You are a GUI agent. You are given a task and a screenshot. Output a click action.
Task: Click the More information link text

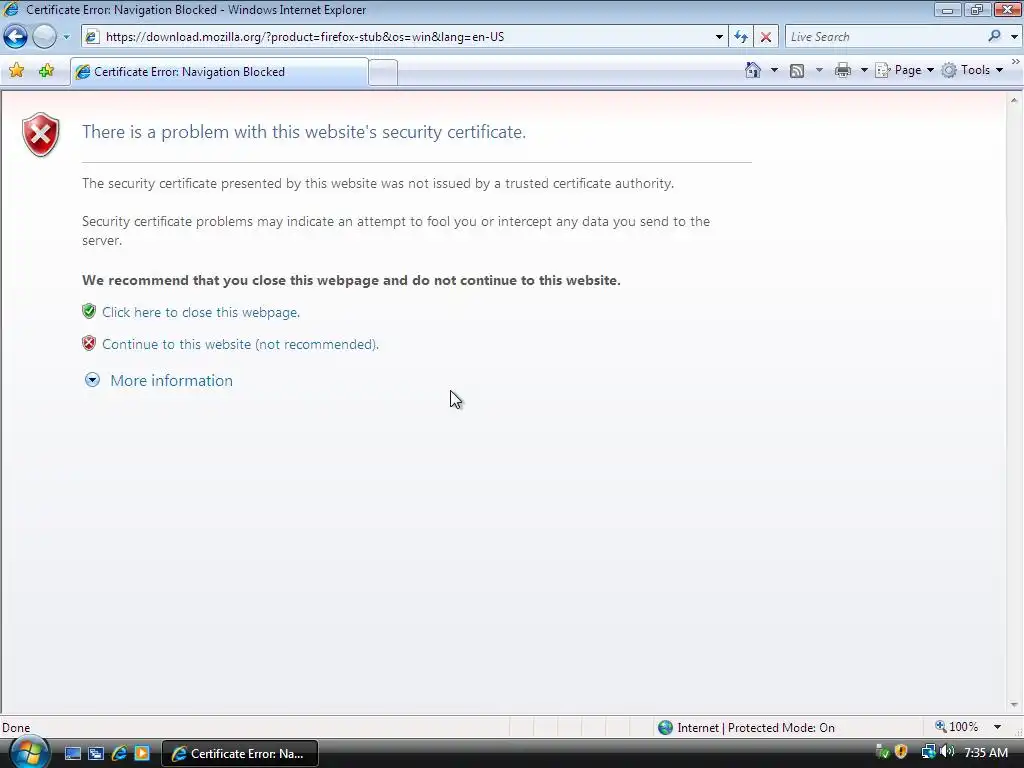(171, 381)
